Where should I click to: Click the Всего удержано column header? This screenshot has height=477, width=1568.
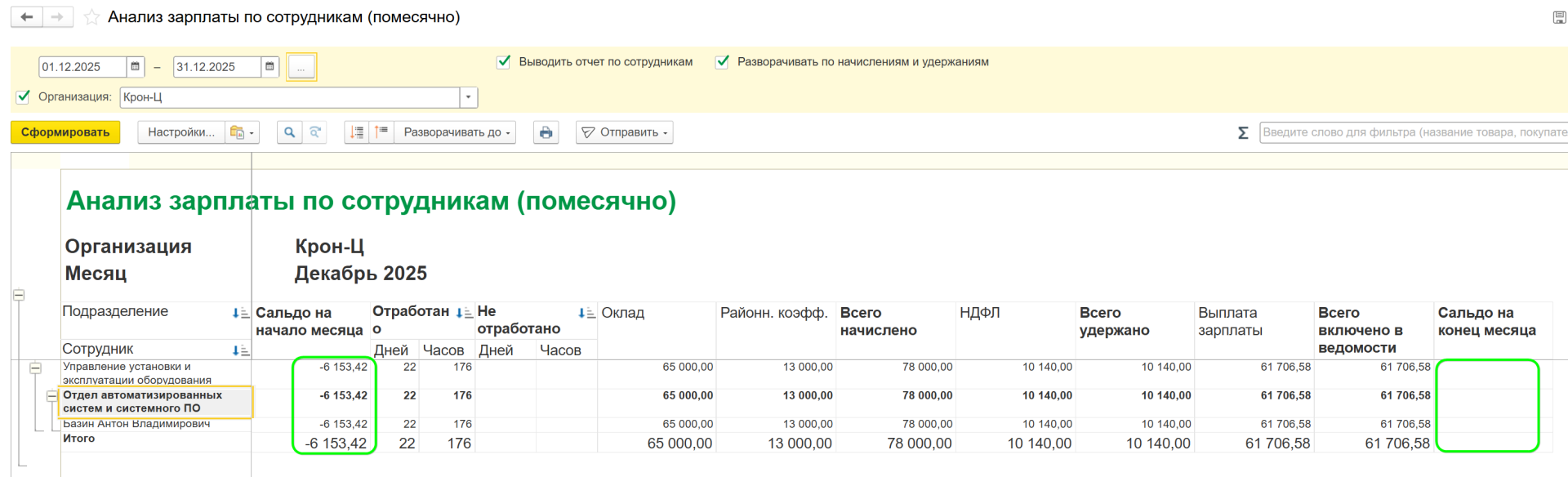1115,322
